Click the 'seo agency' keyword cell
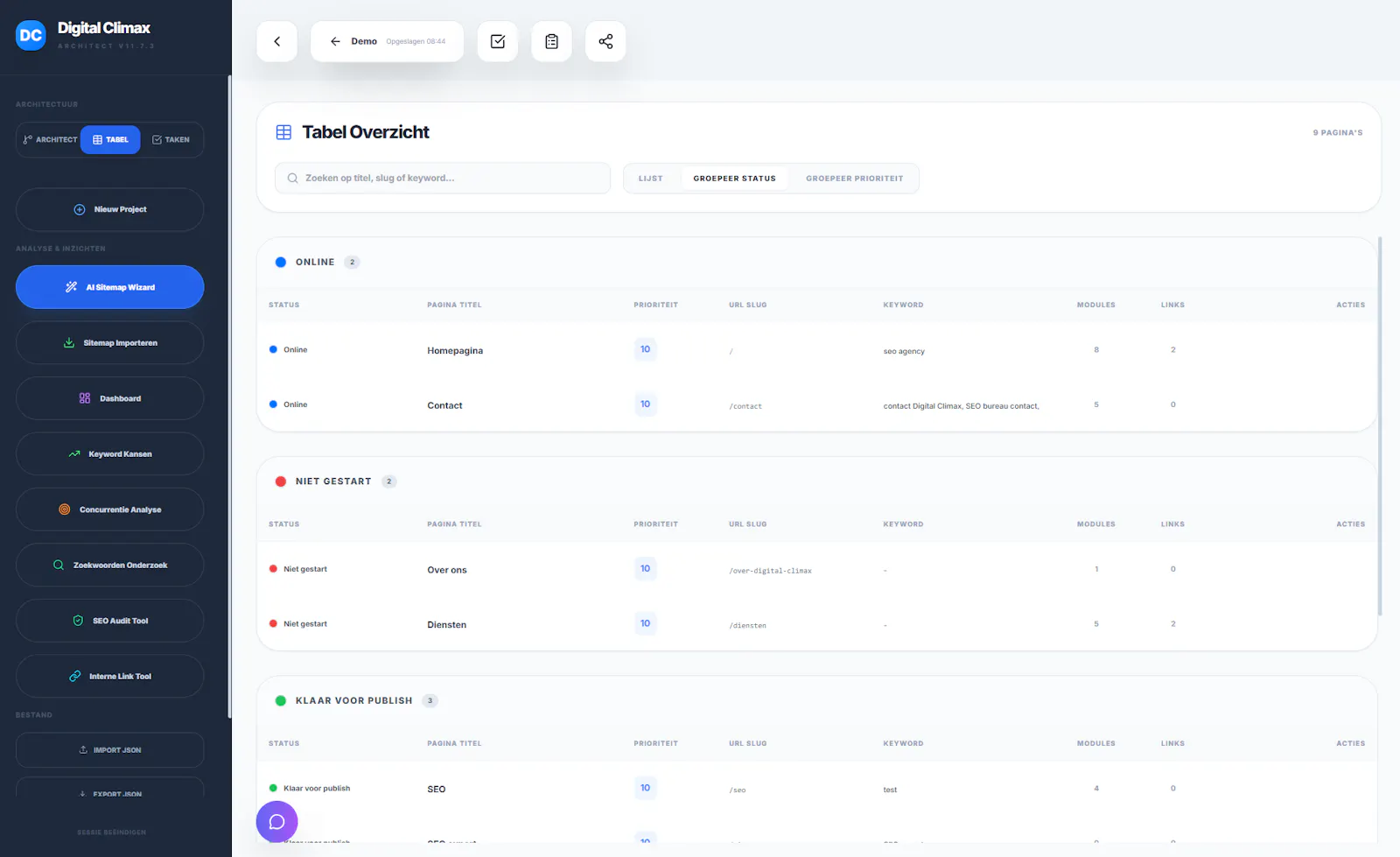Image resolution: width=1400 pixels, height=857 pixels. (904, 351)
